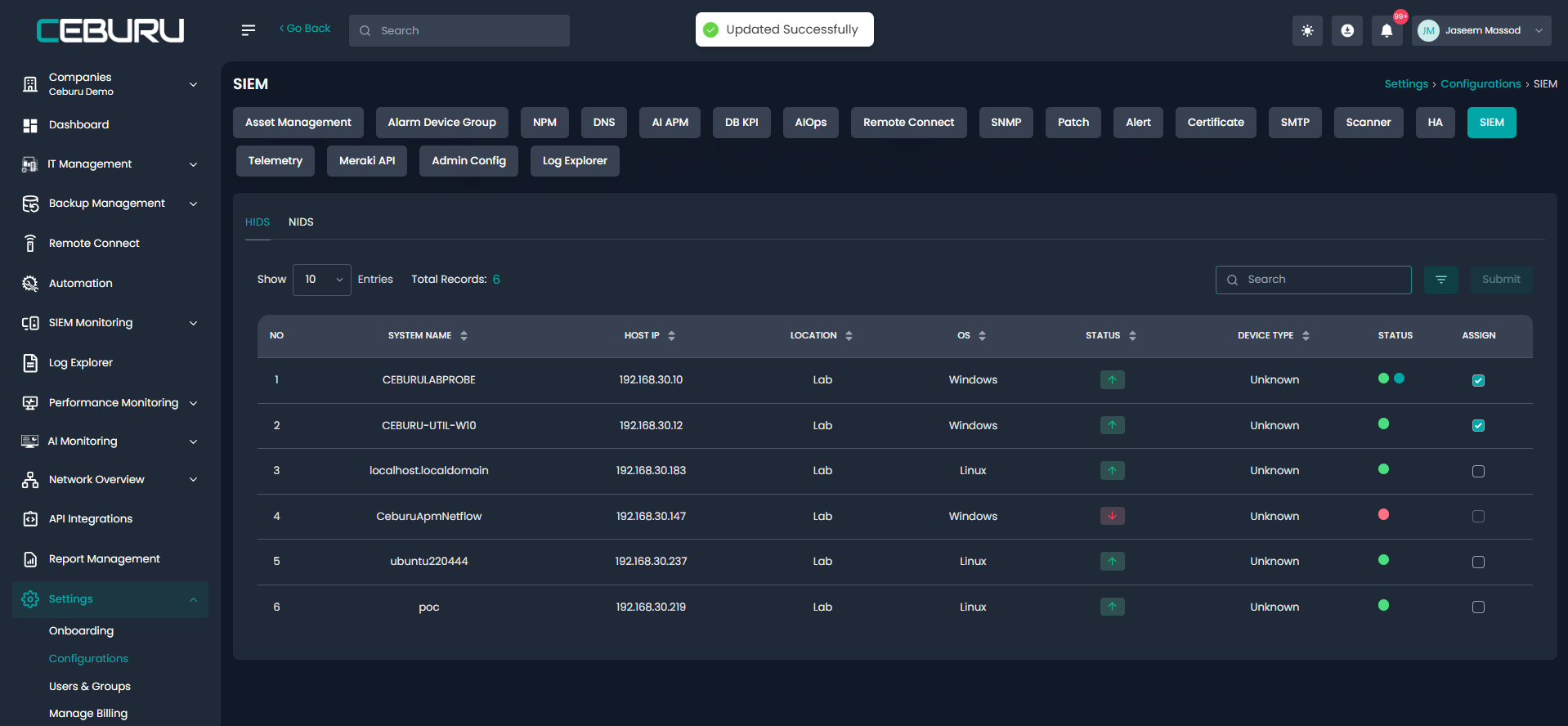
Task: Click the green status dot for ubuntu220444
Action: (1383, 560)
